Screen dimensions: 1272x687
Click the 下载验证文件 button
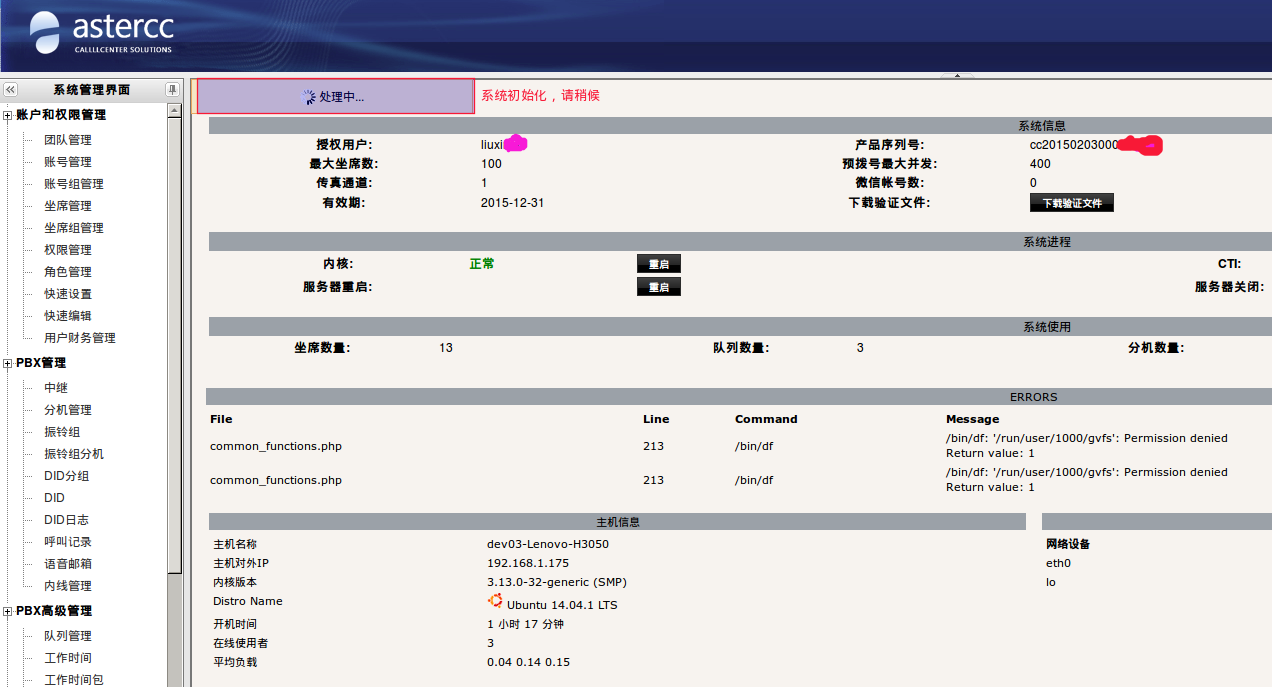1071,203
